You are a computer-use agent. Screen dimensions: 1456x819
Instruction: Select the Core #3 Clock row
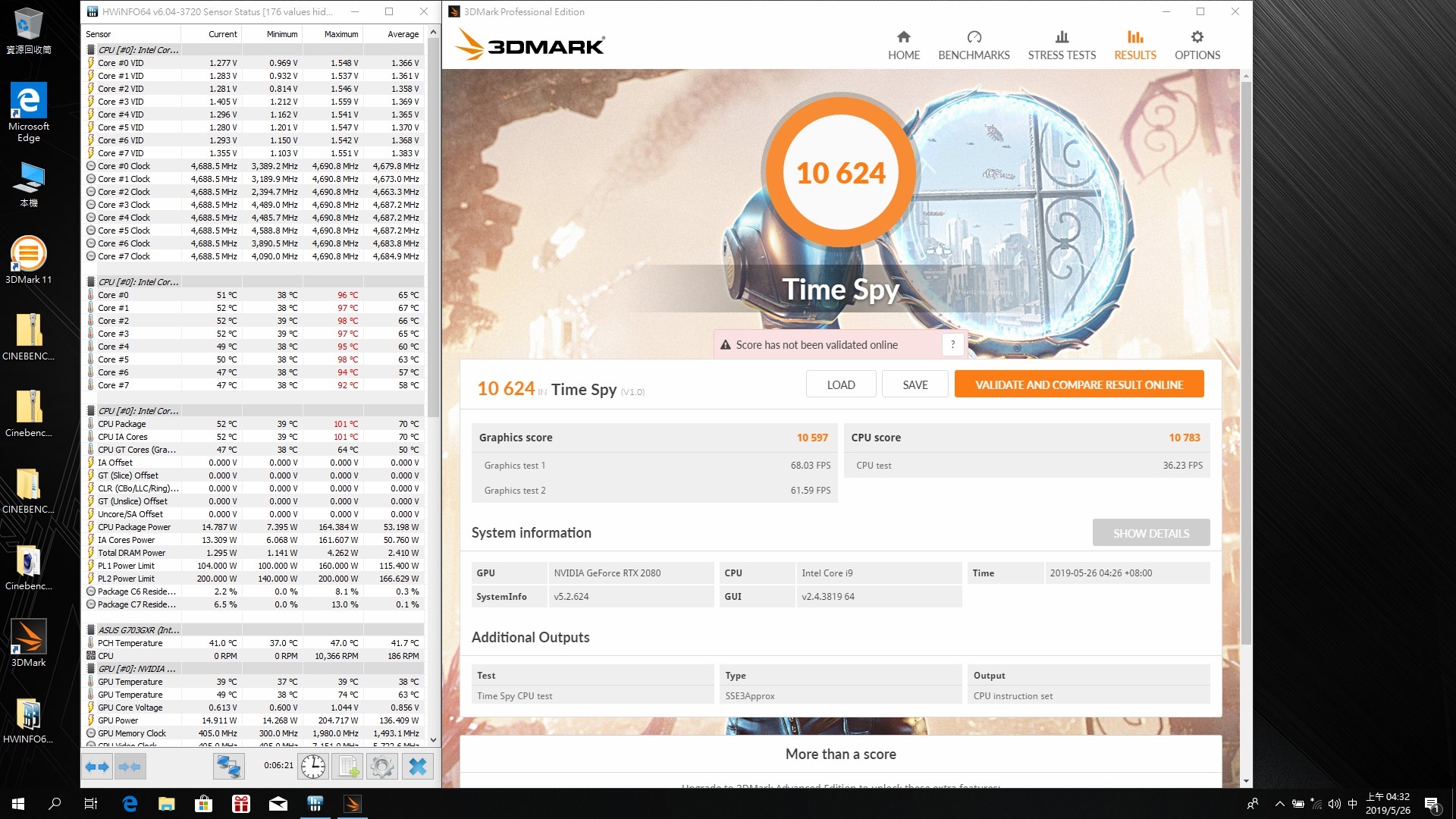pyautogui.click(x=254, y=205)
